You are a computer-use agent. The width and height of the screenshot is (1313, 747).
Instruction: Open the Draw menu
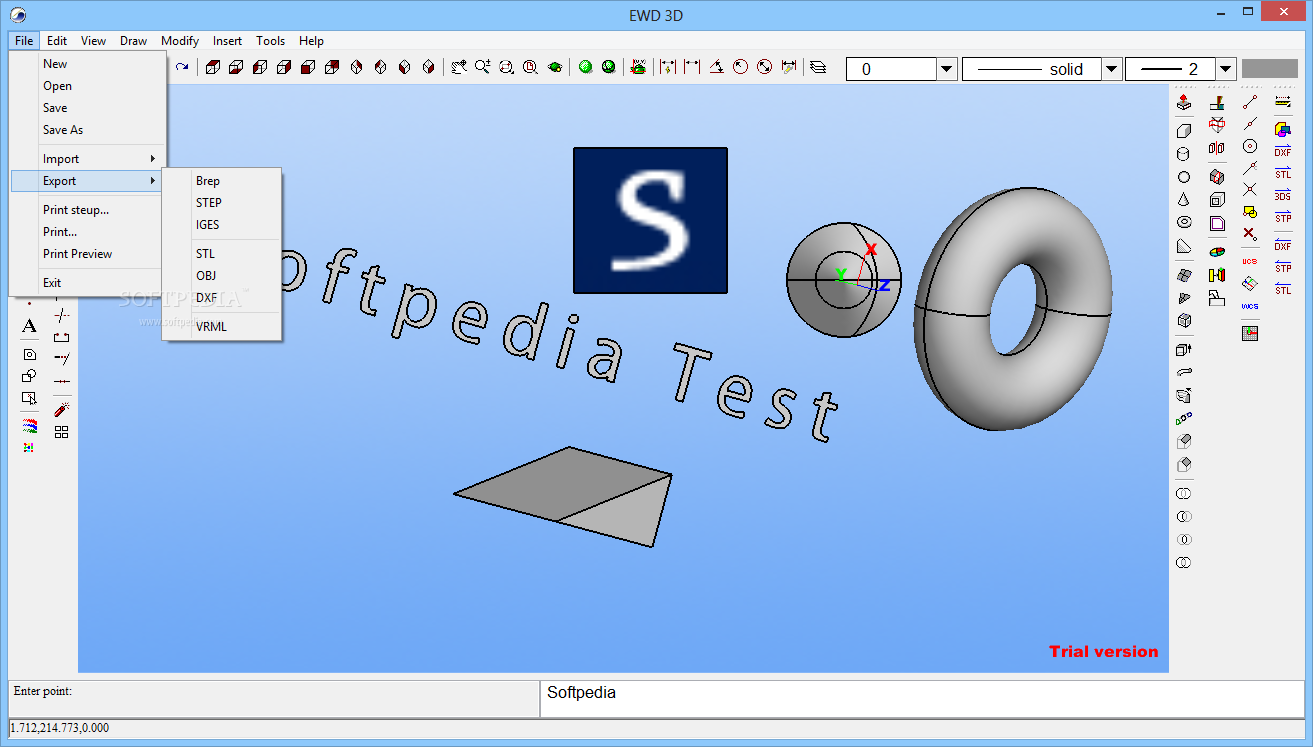[x=134, y=41]
